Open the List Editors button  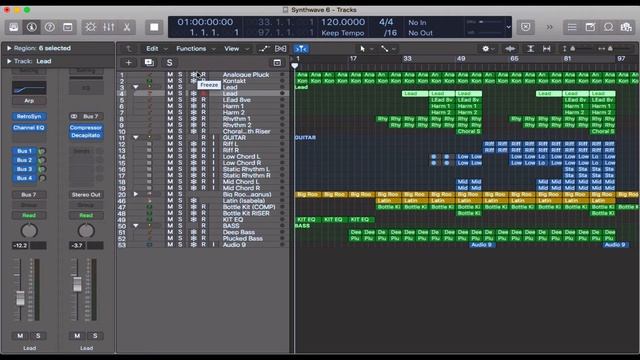click(572, 27)
